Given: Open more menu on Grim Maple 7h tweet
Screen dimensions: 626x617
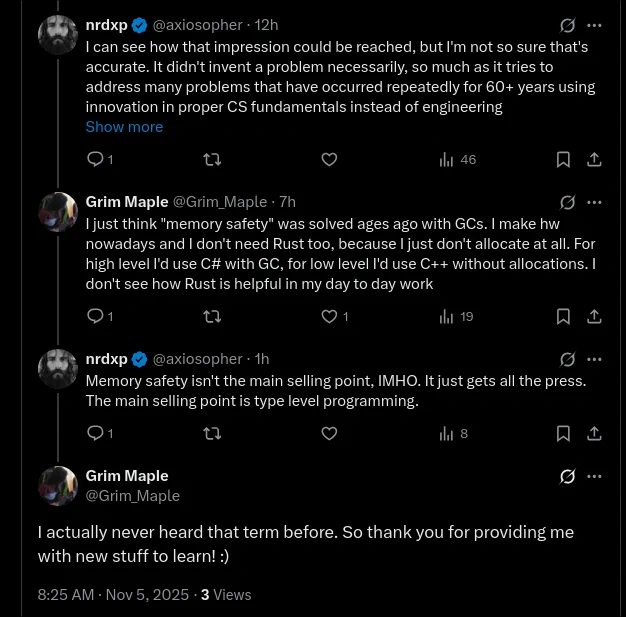Looking at the screenshot, I should coord(594,201).
